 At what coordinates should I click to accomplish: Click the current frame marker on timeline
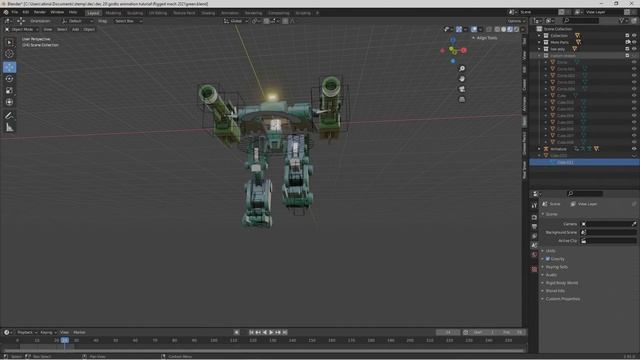click(x=65, y=340)
